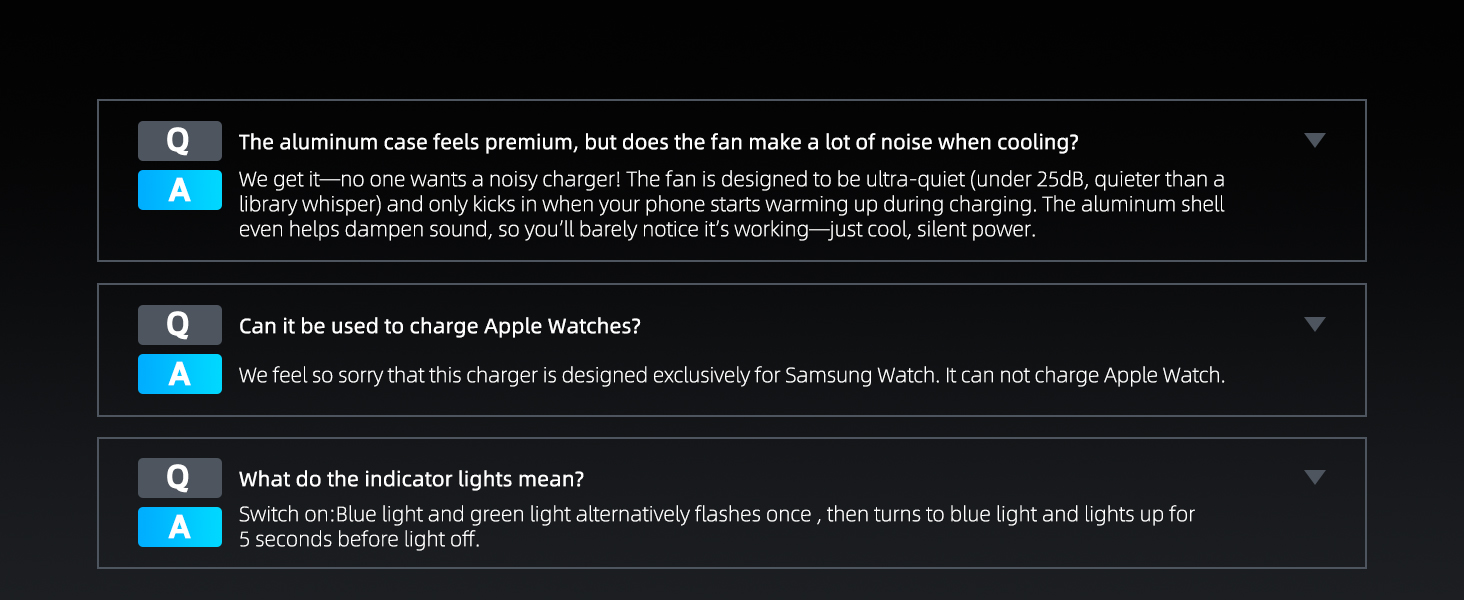Select "Can it be used to charge Apple Watches?"

(x=439, y=326)
